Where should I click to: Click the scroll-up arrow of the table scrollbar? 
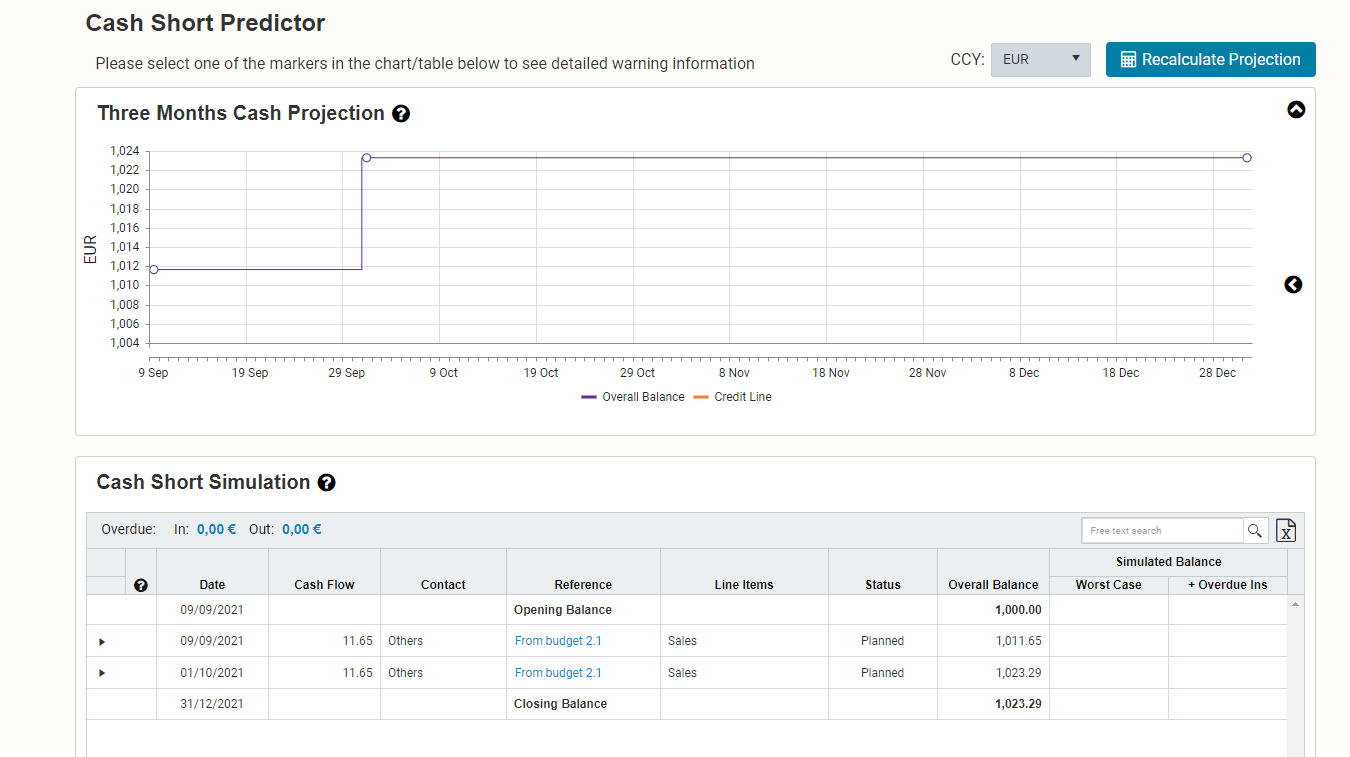tap(1296, 604)
